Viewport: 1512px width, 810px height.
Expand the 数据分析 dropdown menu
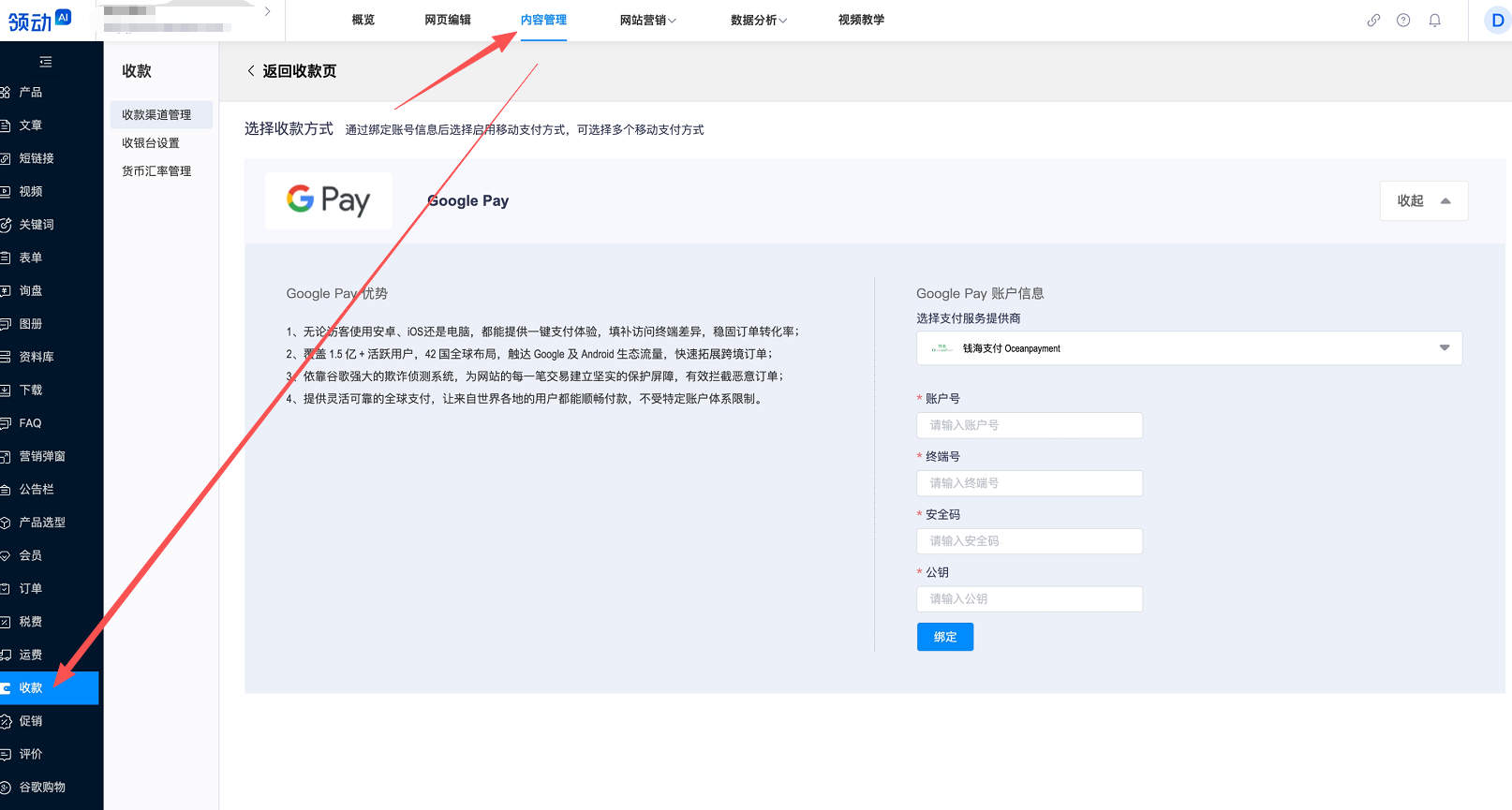759,20
